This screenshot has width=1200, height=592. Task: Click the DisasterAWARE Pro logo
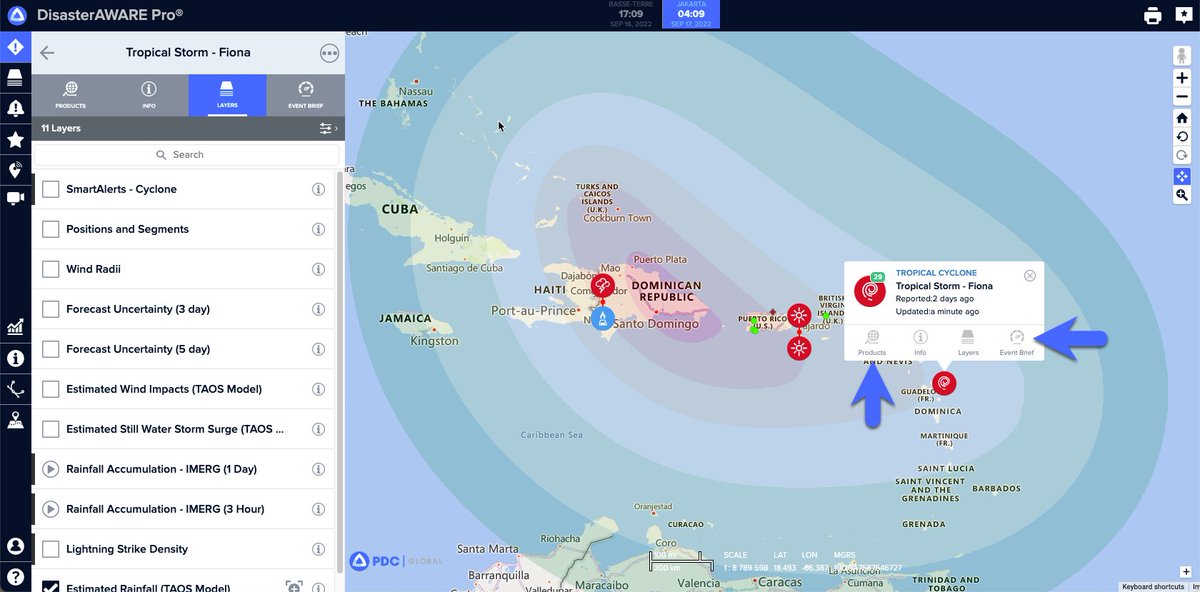click(15, 15)
